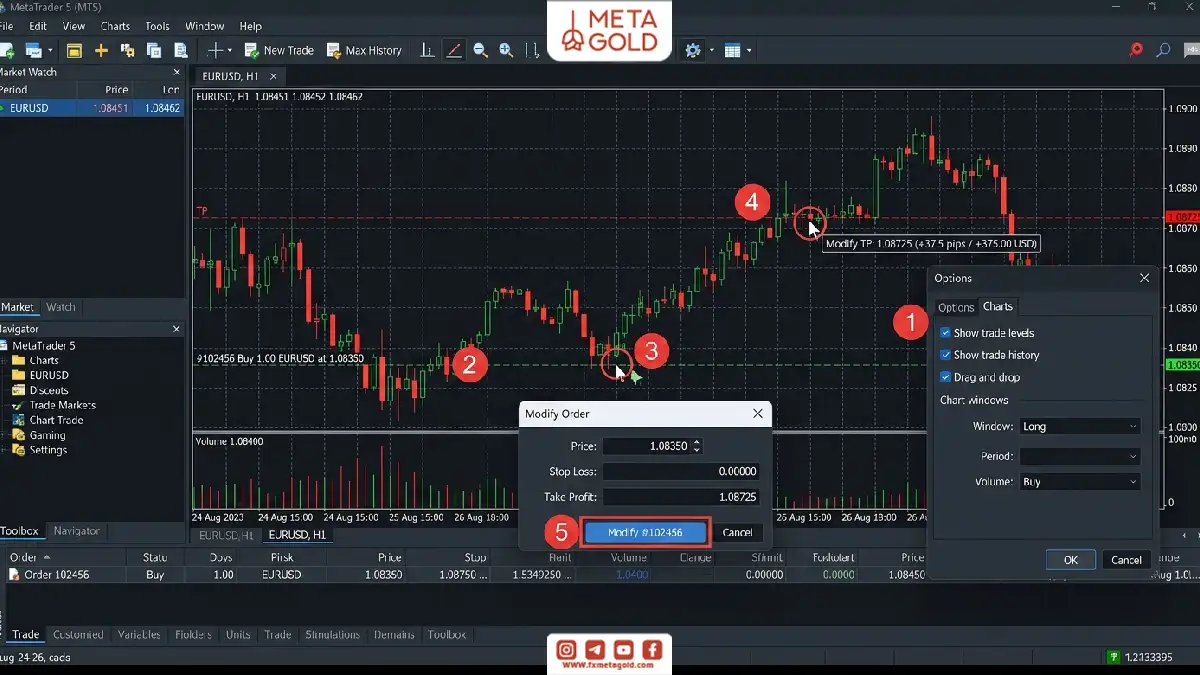Click the Take Profit input field
This screenshot has height=675, width=1200.
click(x=681, y=496)
